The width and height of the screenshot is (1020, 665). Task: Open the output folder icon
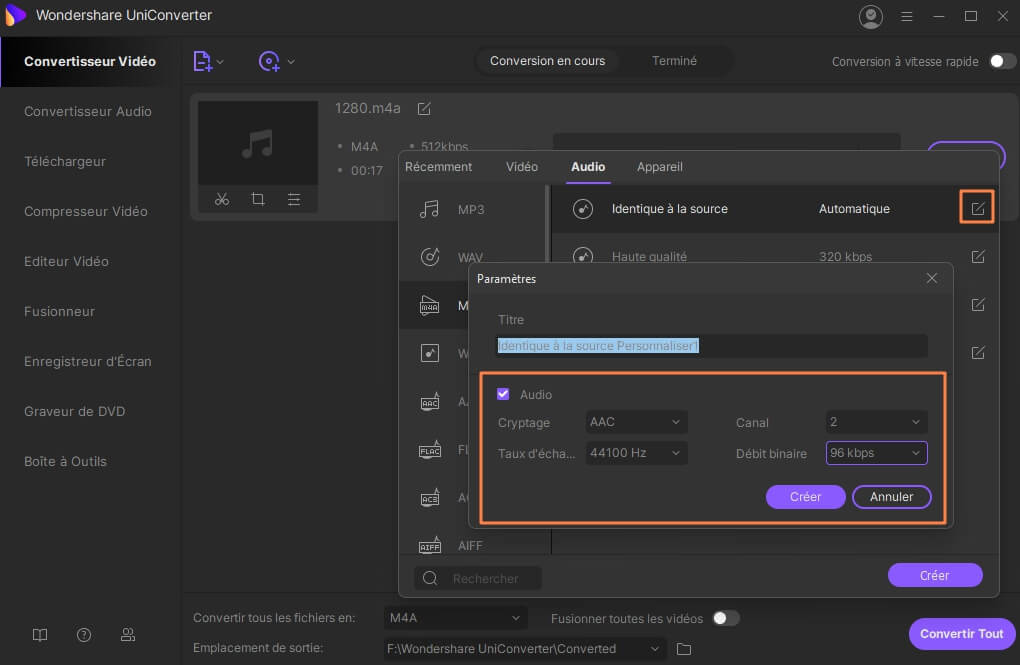[684, 649]
